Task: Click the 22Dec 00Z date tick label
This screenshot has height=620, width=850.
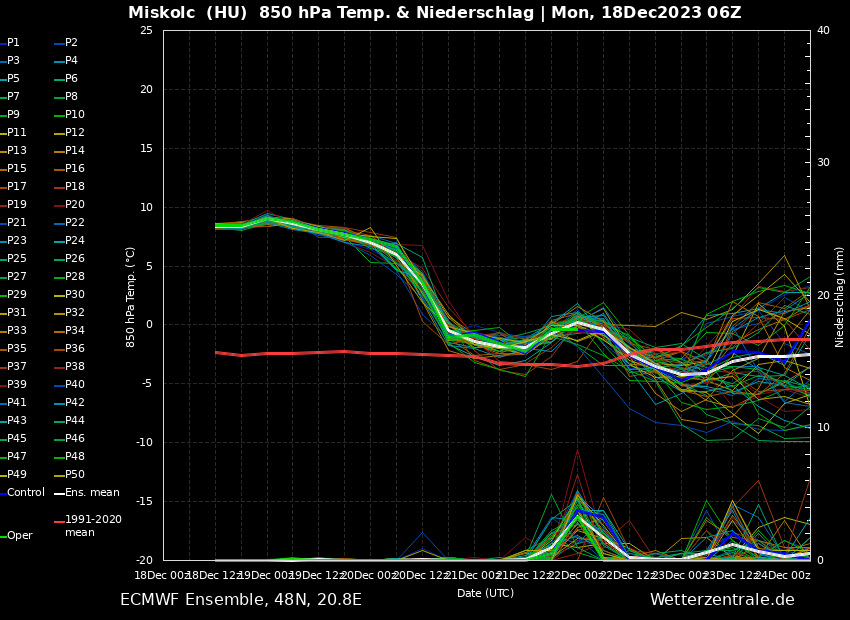Action: tap(576, 576)
